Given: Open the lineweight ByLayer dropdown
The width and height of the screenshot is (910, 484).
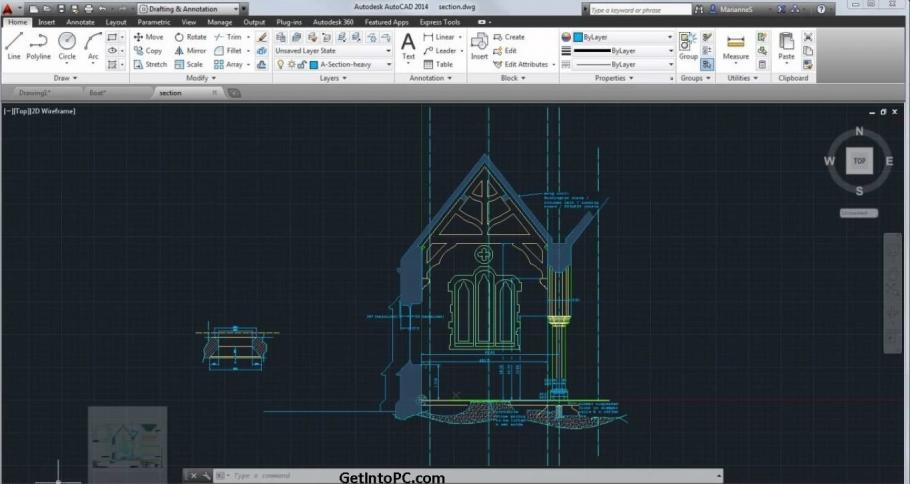Looking at the screenshot, I should 624,50.
